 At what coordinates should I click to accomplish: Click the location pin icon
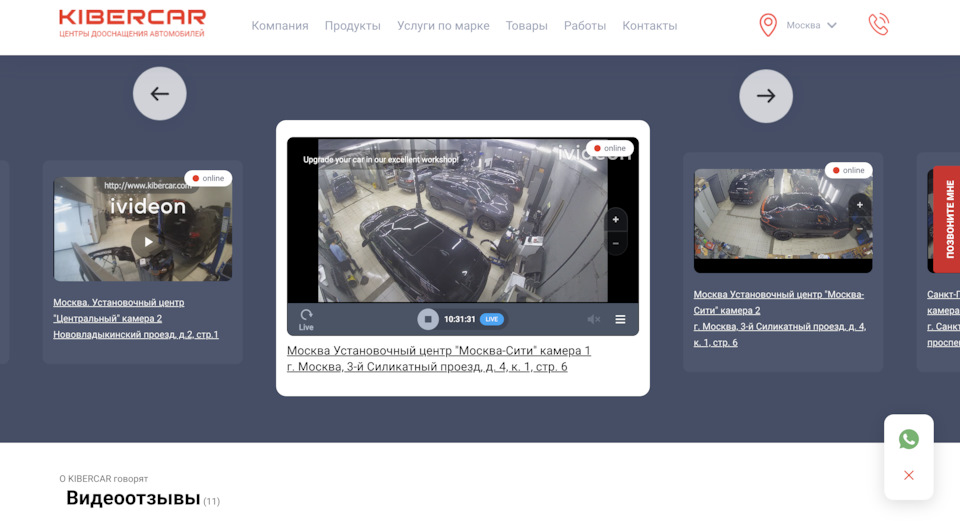tap(768, 25)
